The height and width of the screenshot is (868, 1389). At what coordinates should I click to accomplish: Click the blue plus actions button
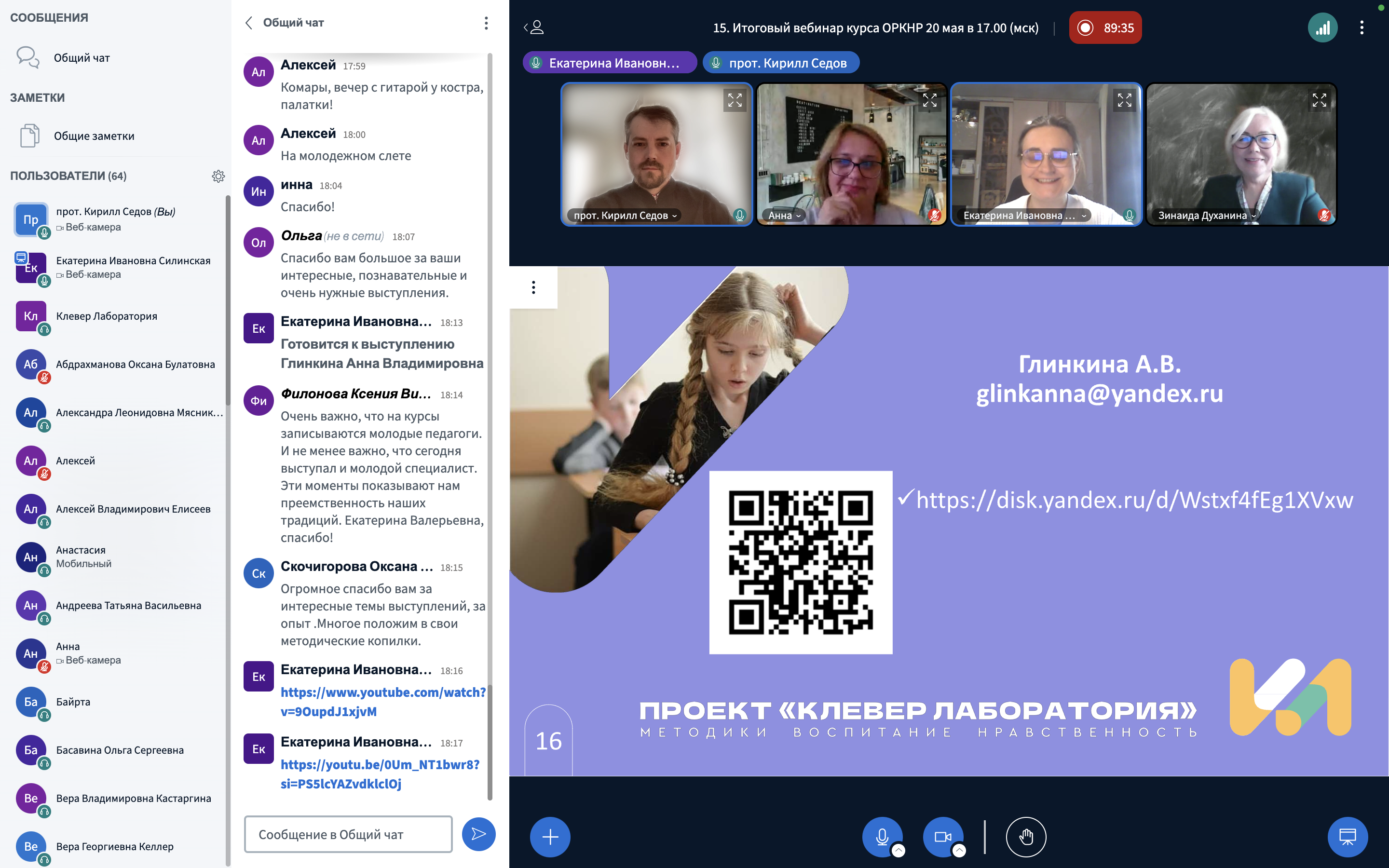click(550, 837)
